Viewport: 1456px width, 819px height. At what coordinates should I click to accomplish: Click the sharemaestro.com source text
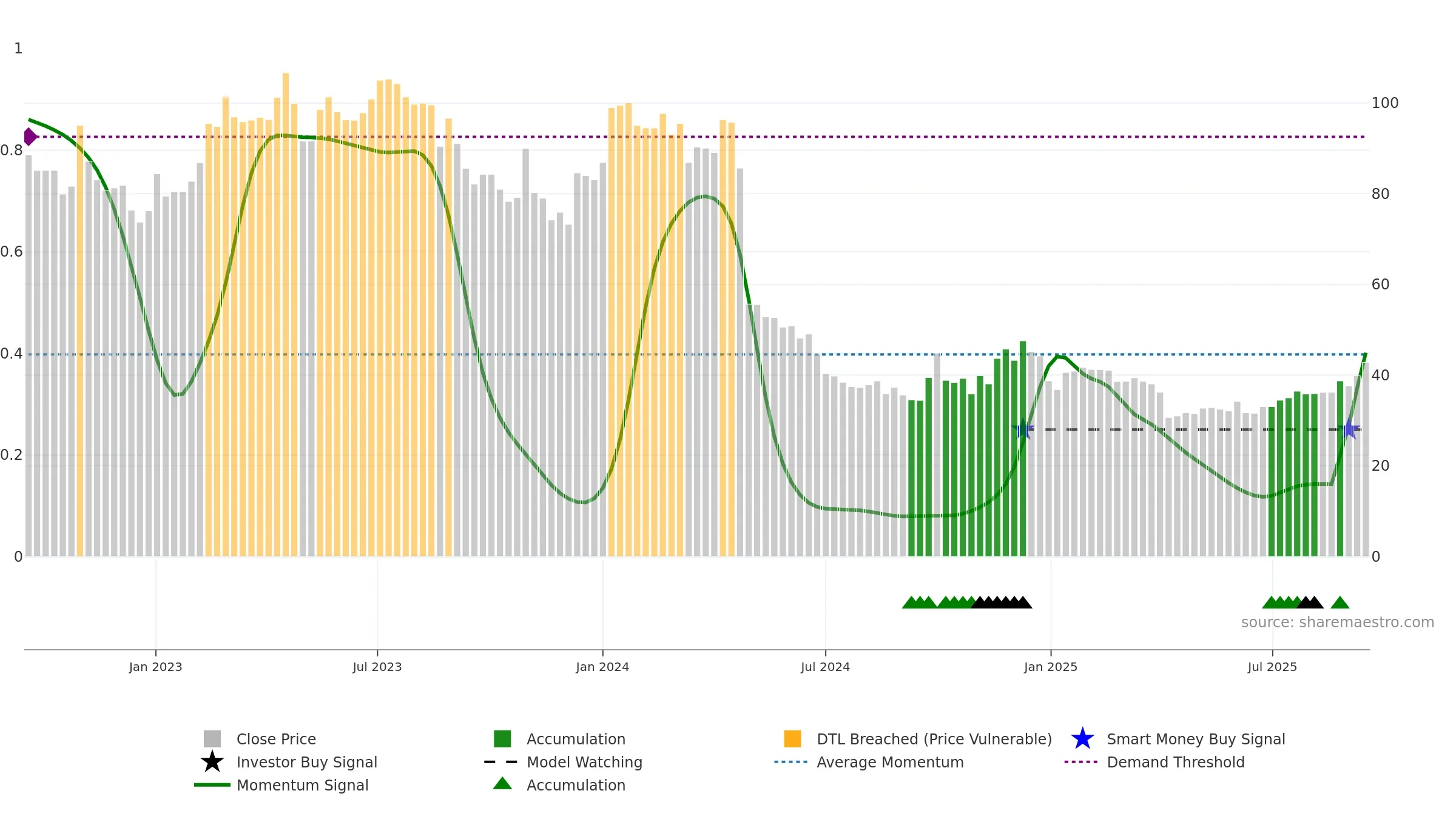click(x=1338, y=622)
